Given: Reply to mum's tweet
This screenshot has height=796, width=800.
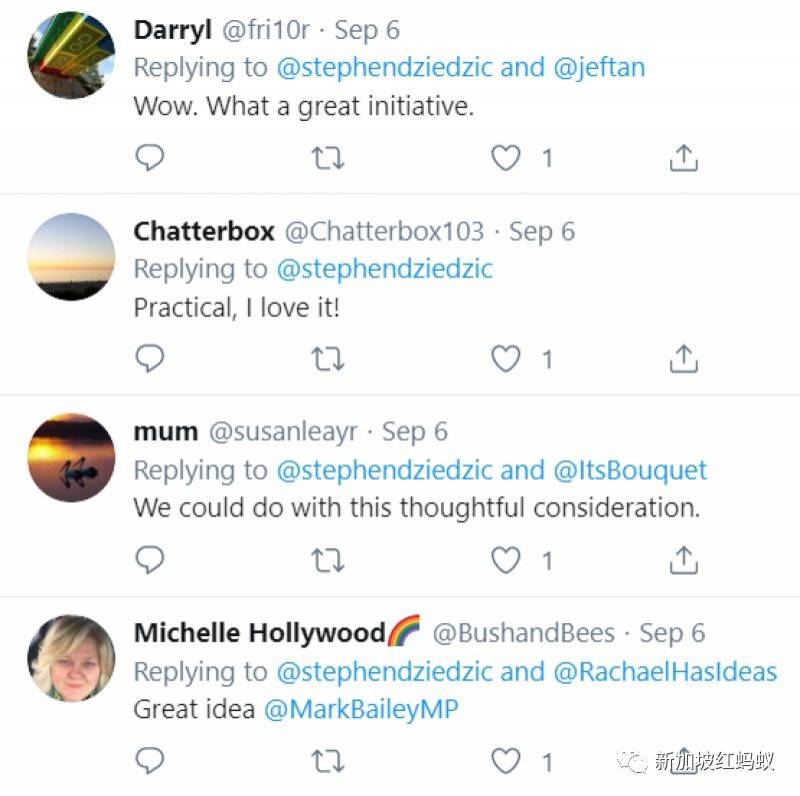Looking at the screenshot, I should pos(149,559).
